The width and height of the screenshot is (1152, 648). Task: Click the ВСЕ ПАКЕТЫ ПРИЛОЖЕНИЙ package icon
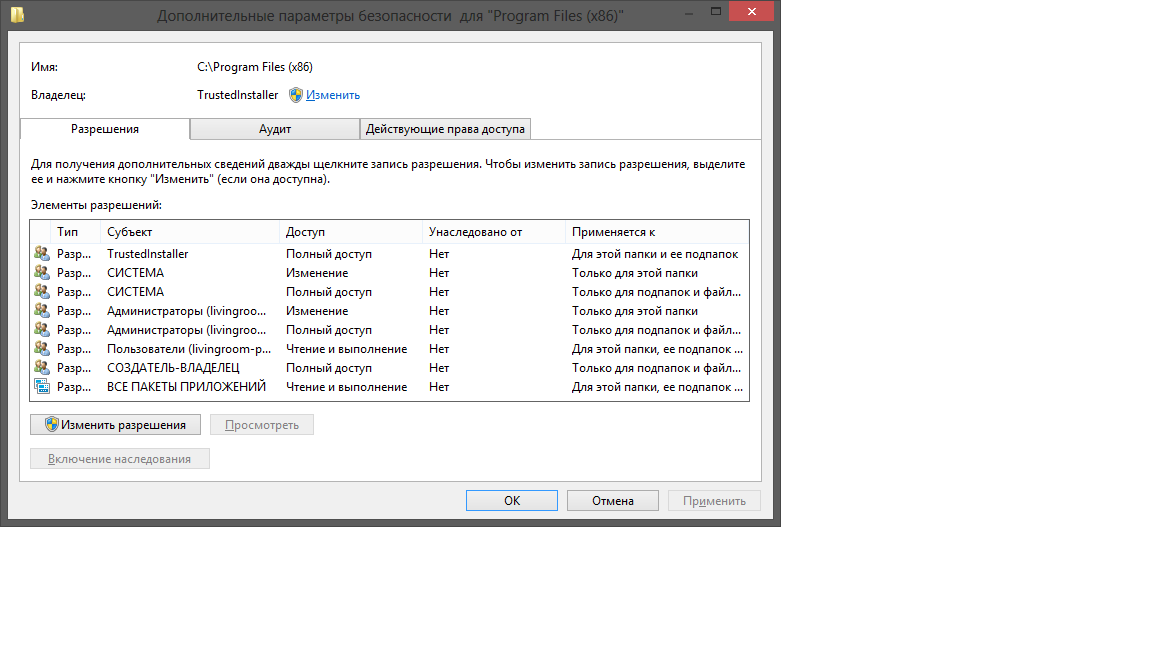pos(41,387)
